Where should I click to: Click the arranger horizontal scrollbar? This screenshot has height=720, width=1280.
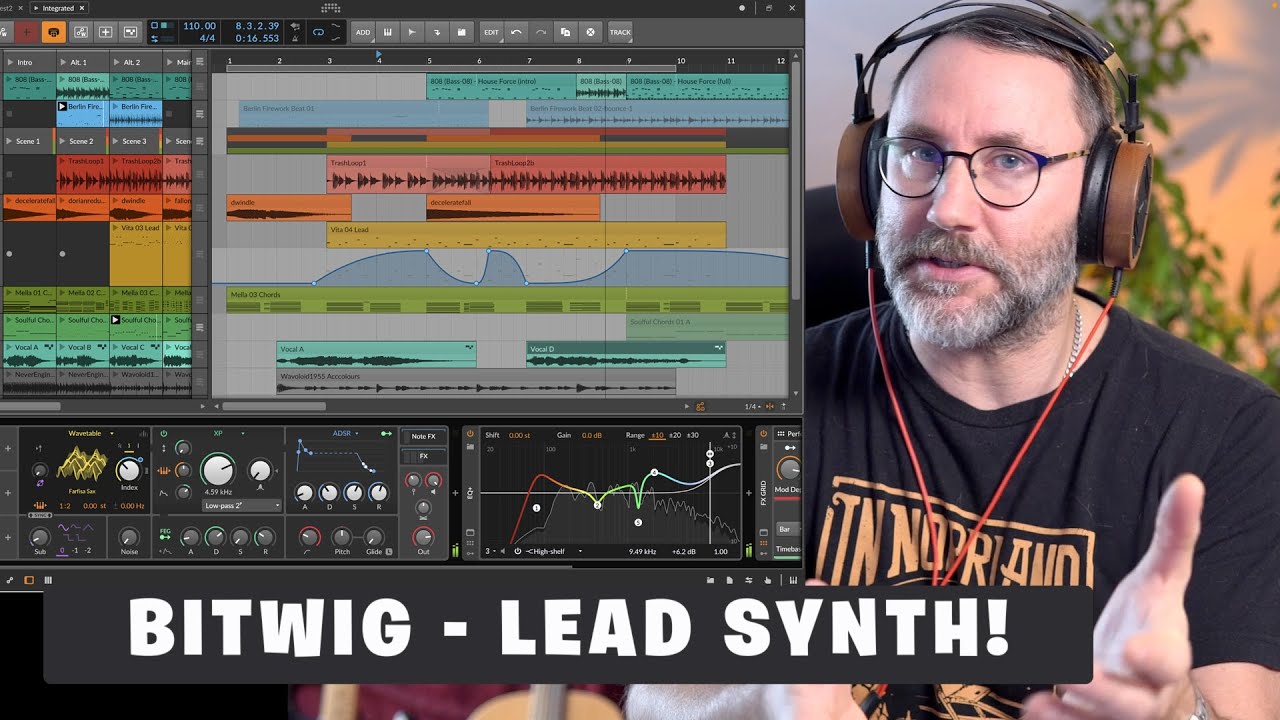pyautogui.click(x=273, y=406)
